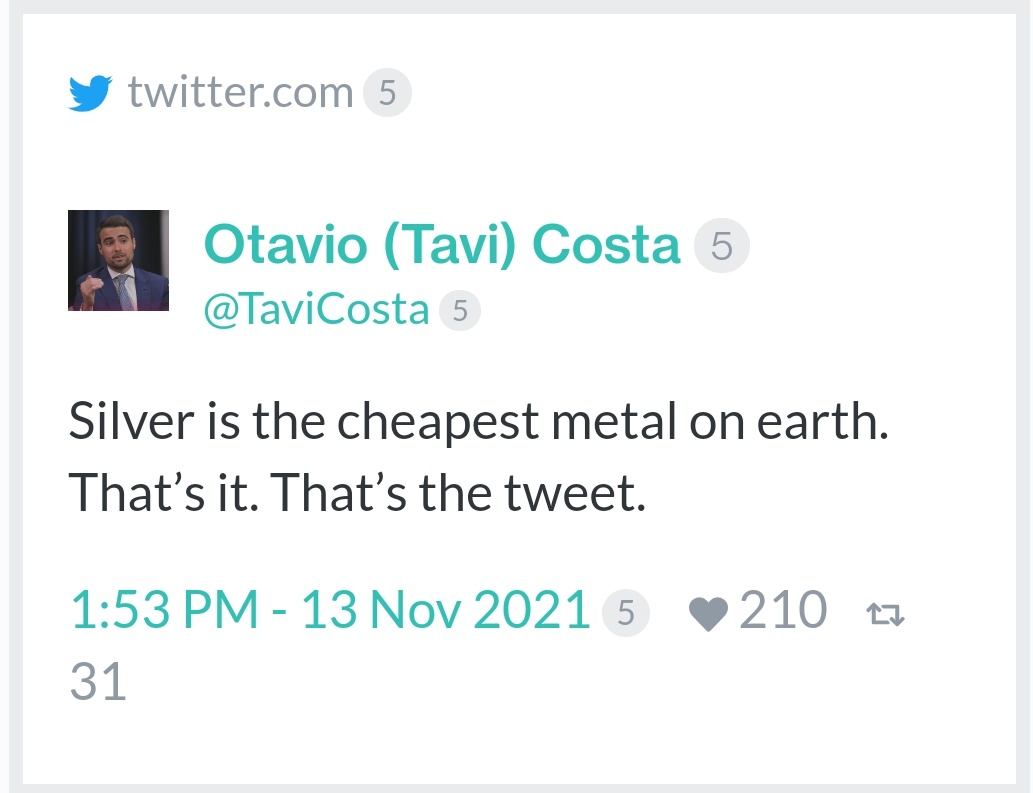Click the heart like icon
Screen dimensions: 1033x793
pos(708,615)
